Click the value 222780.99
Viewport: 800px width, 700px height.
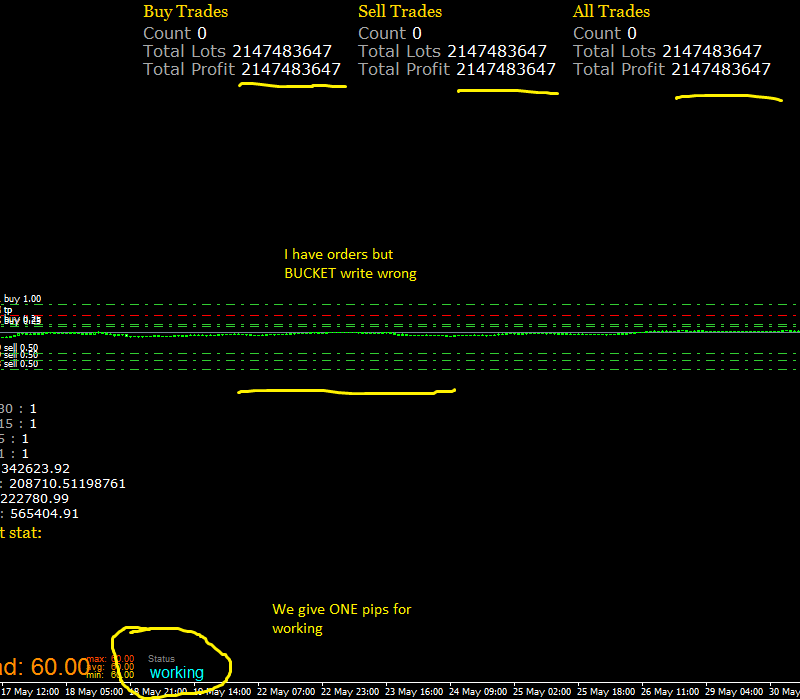tap(35, 498)
